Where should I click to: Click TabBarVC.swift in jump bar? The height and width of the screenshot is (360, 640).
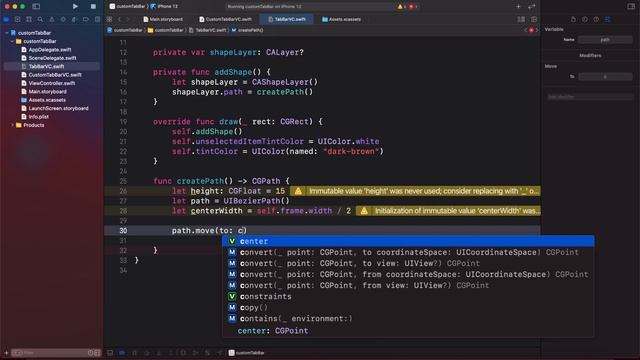[208, 30]
